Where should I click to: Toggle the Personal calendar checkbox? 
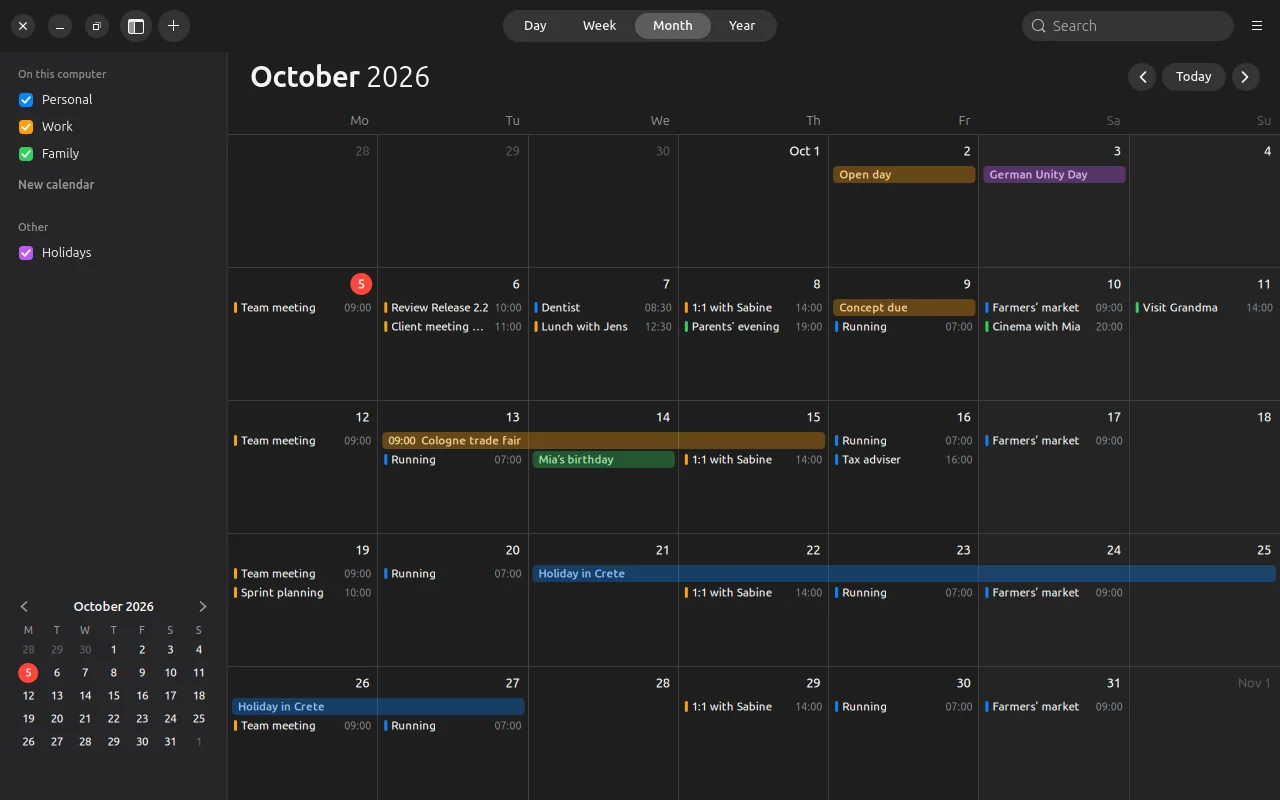click(27, 100)
